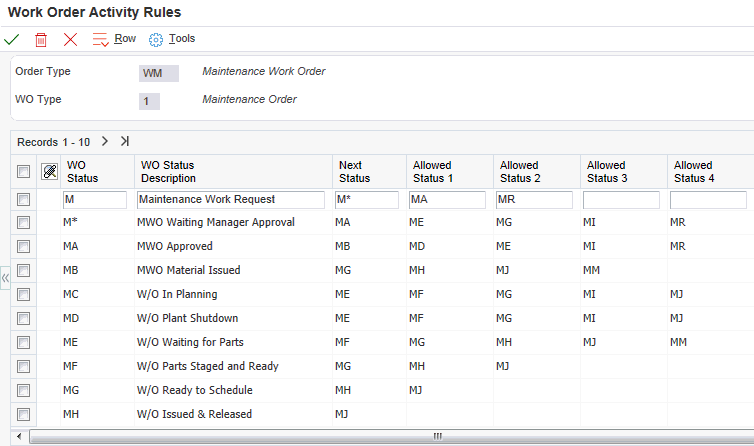This screenshot has height=446, width=754.
Task: Select the W/O Waiting for Parts row checkbox
Action: coord(24,342)
